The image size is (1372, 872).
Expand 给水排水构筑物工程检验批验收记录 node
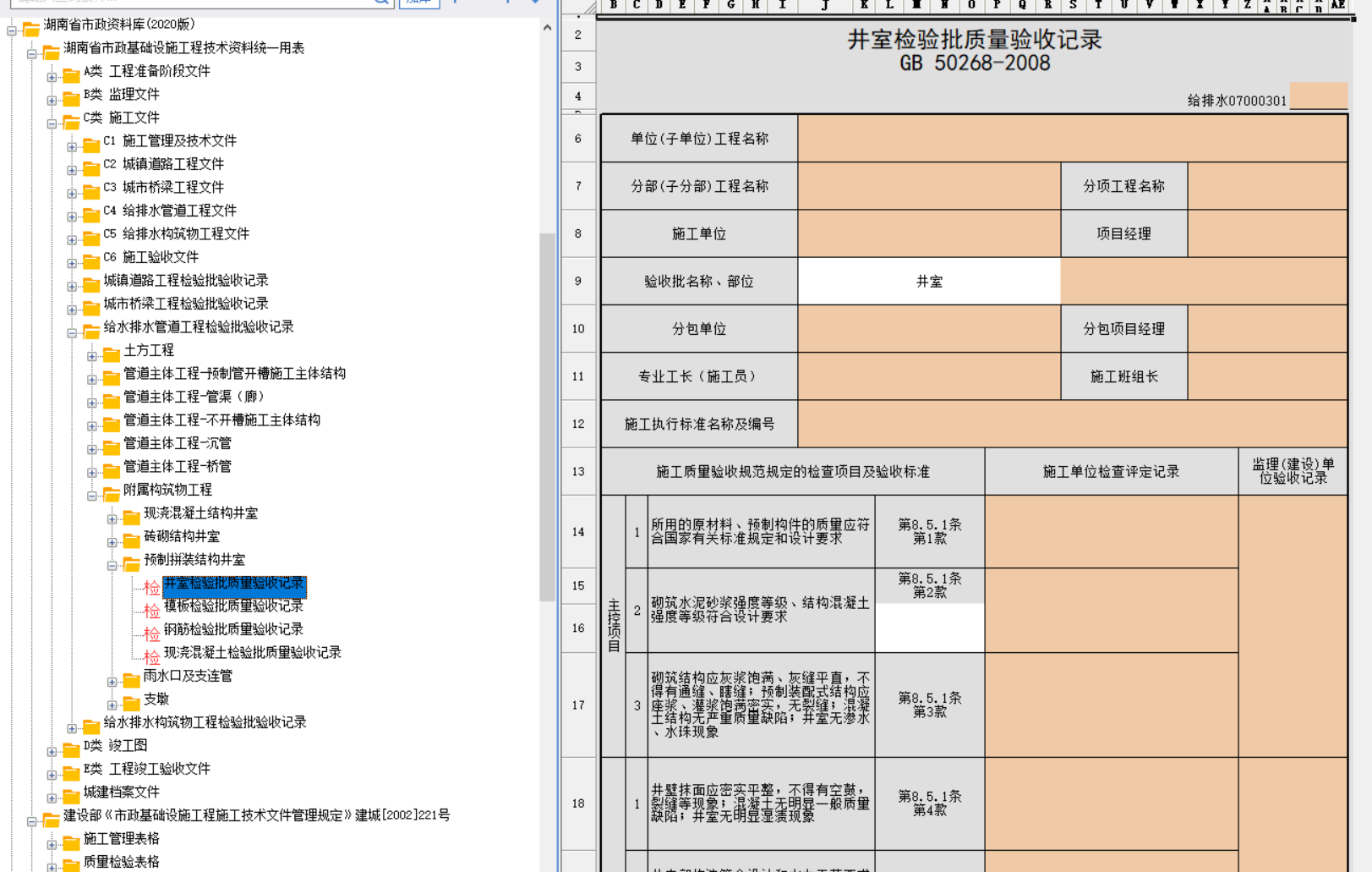click(x=72, y=728)
